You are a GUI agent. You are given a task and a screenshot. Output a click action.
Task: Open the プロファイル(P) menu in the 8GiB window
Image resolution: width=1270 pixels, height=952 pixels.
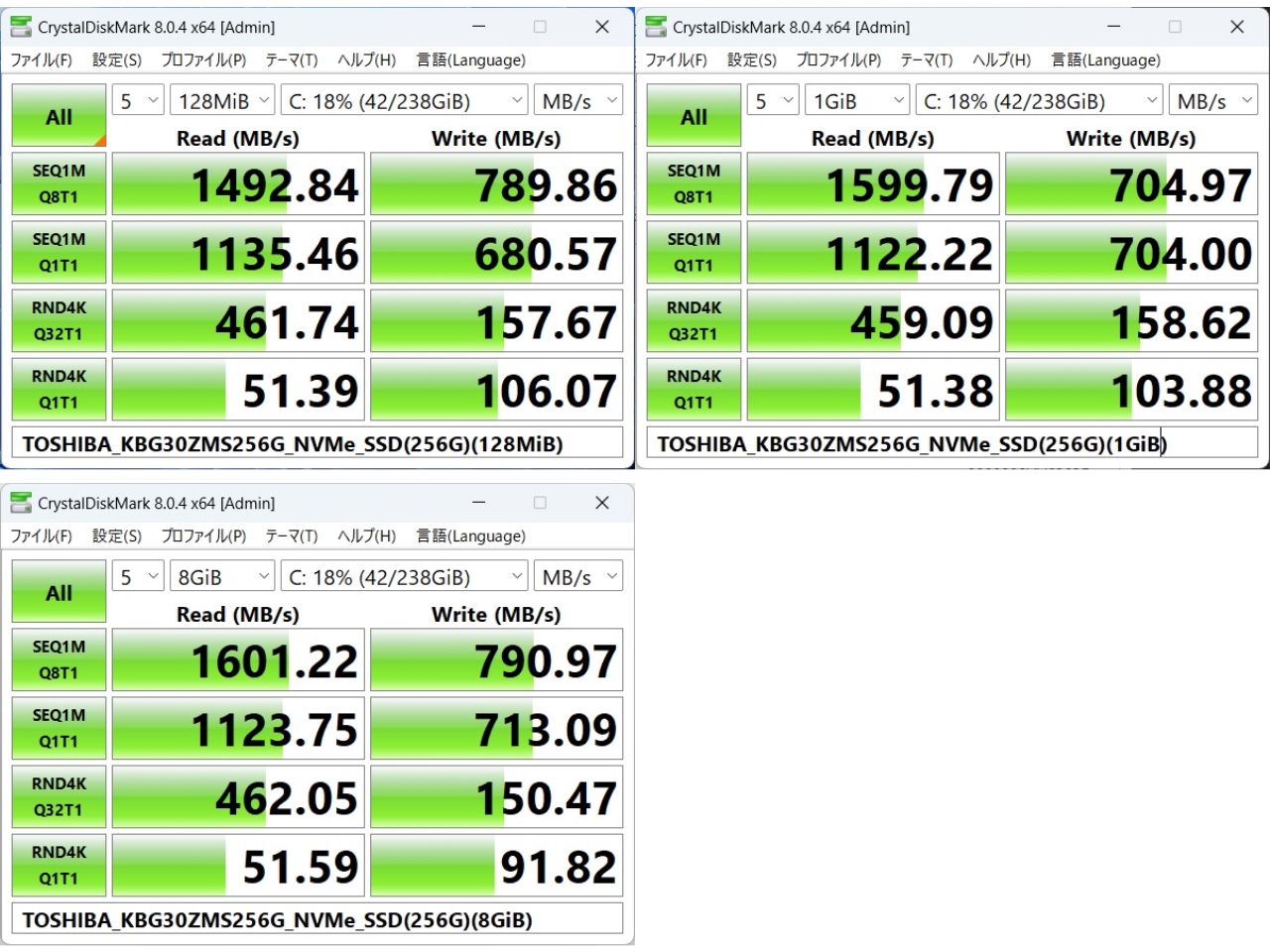point(203,536)
